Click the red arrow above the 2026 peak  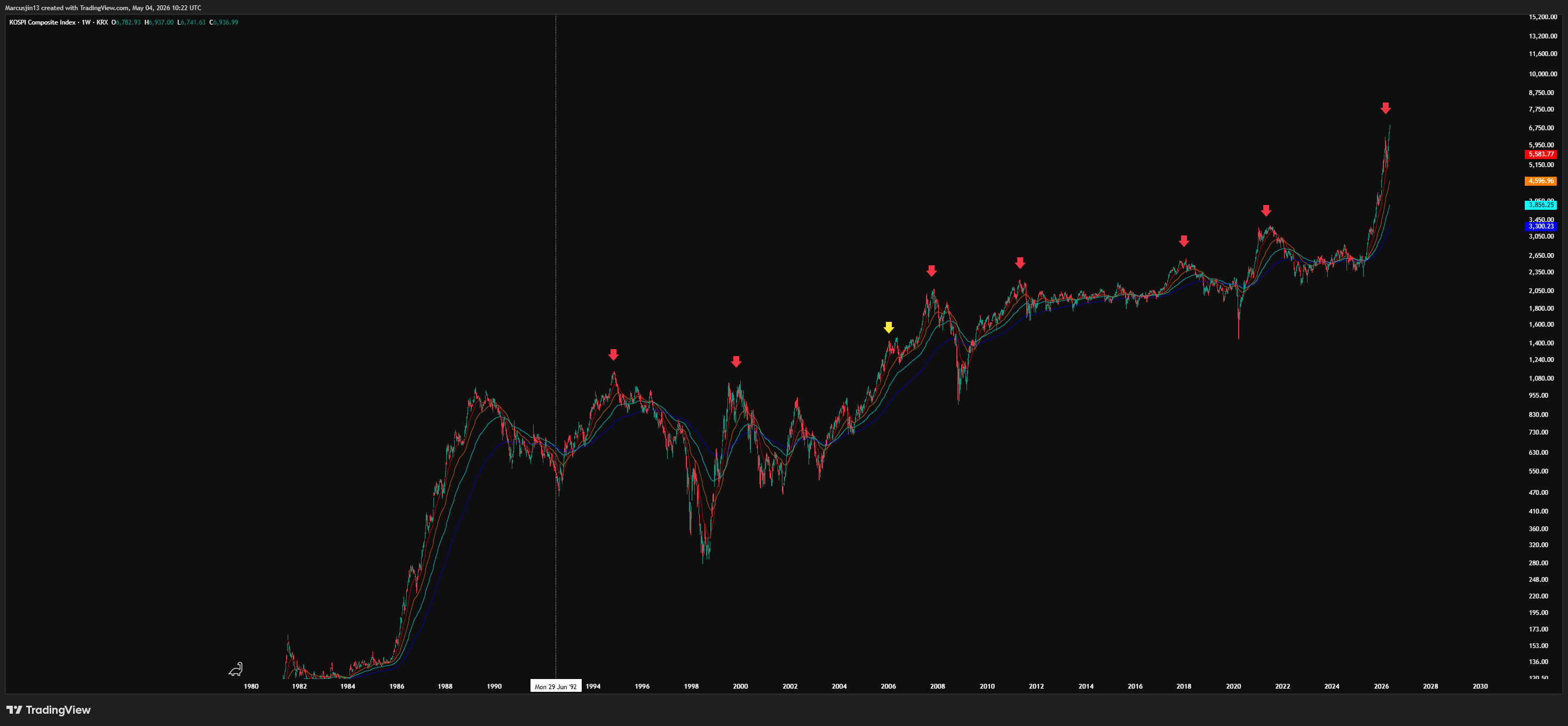point(1385,108)
